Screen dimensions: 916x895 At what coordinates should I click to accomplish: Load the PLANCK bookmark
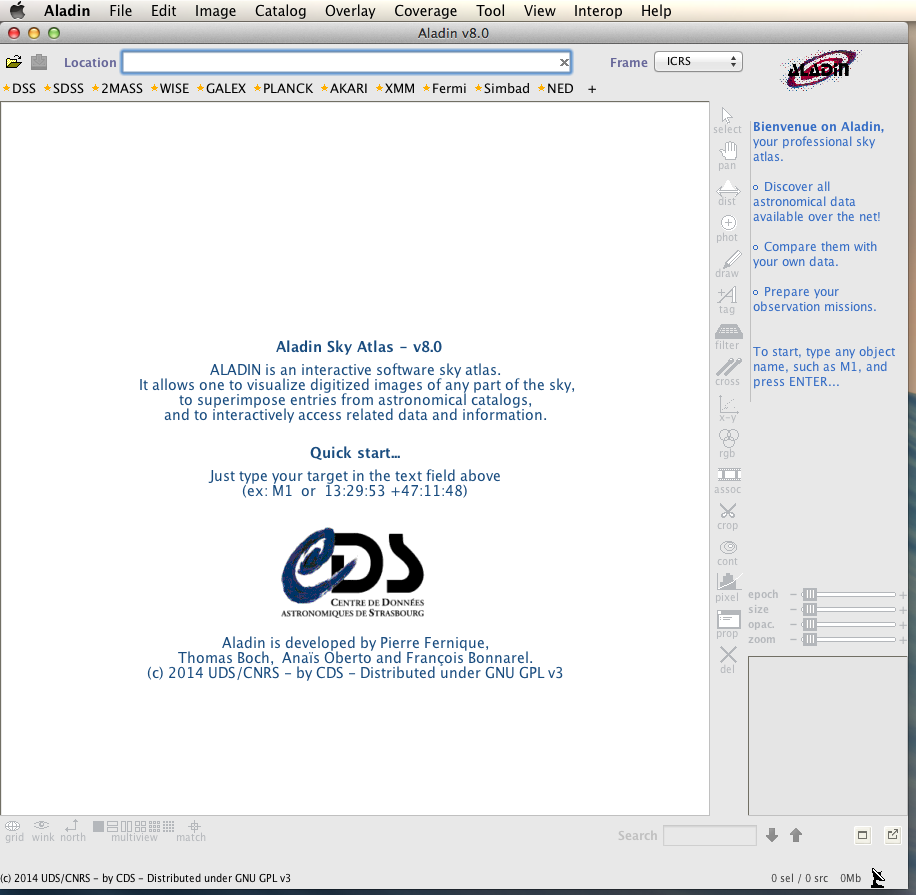pyautogui.click(x=283, y=88)
